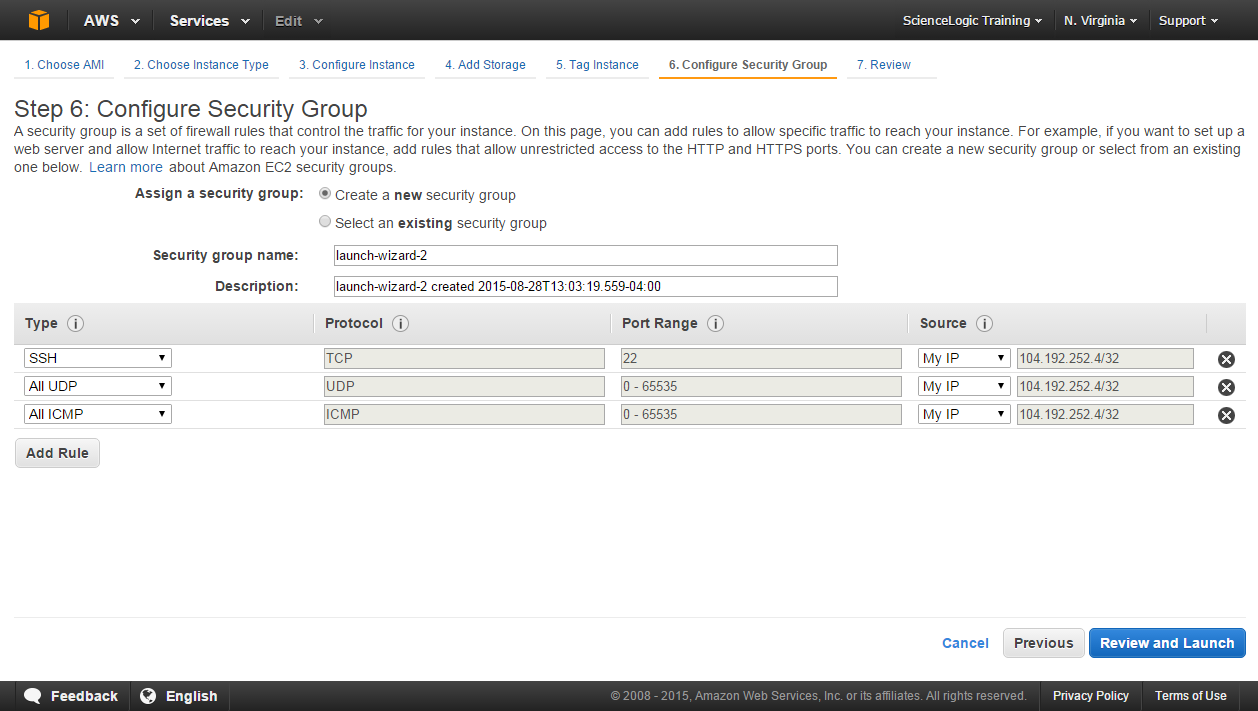Image resolution: width=1258 pixels, height=711 pixels.
Task: Select the Create a new security group radio button
Action: point(324,193)
